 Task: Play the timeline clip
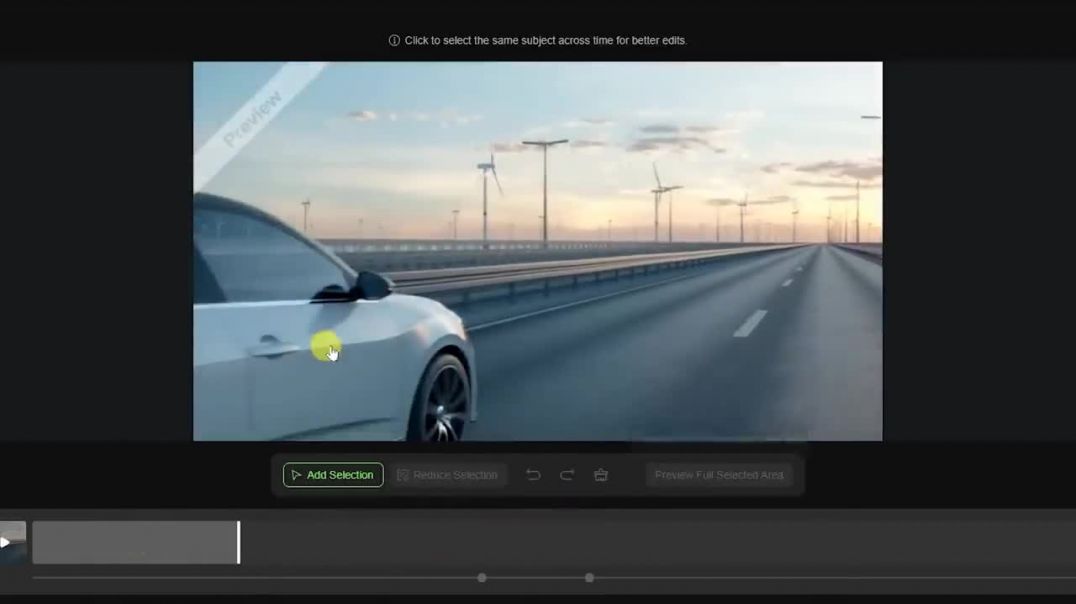(x=5, y=542)
